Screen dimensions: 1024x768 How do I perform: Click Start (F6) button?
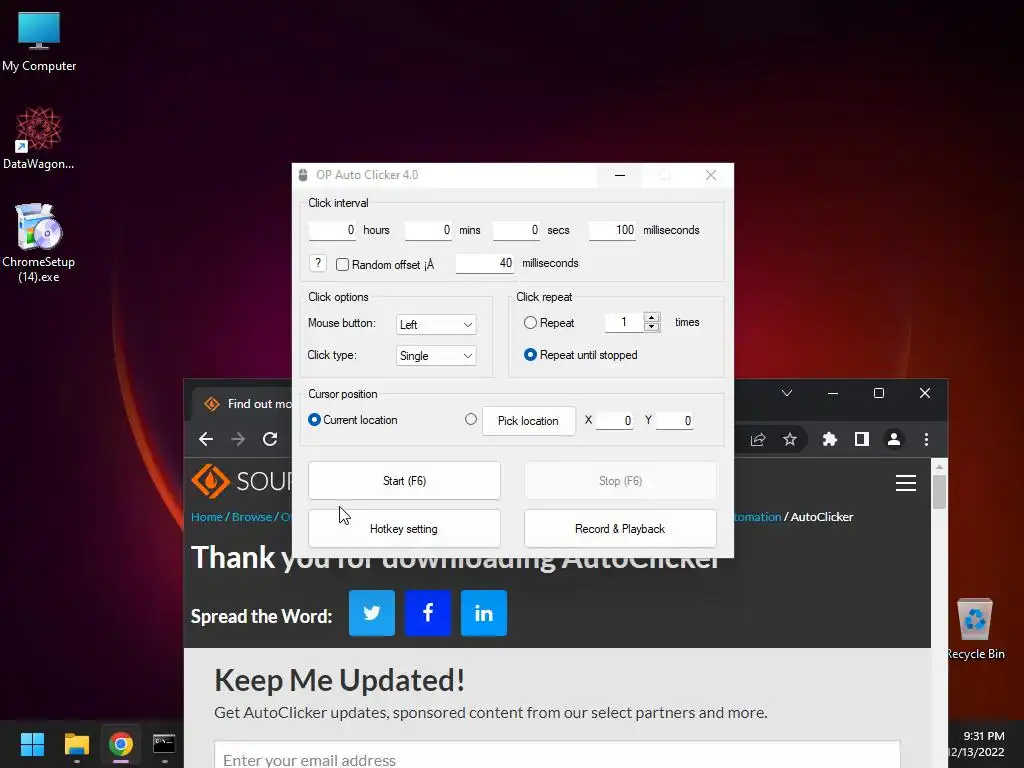(x=404, y=481)
